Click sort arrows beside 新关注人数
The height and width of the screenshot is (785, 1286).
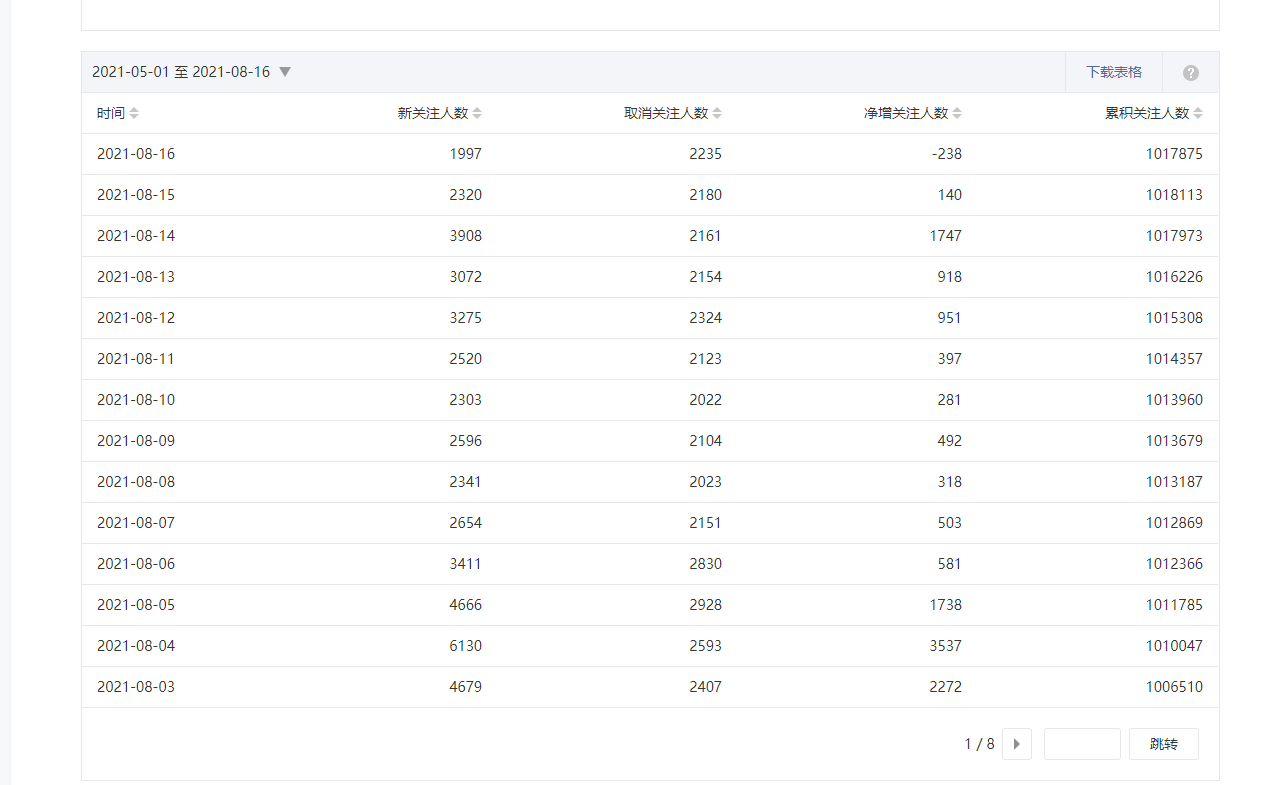pyautogui.click(x=477, y=114)
